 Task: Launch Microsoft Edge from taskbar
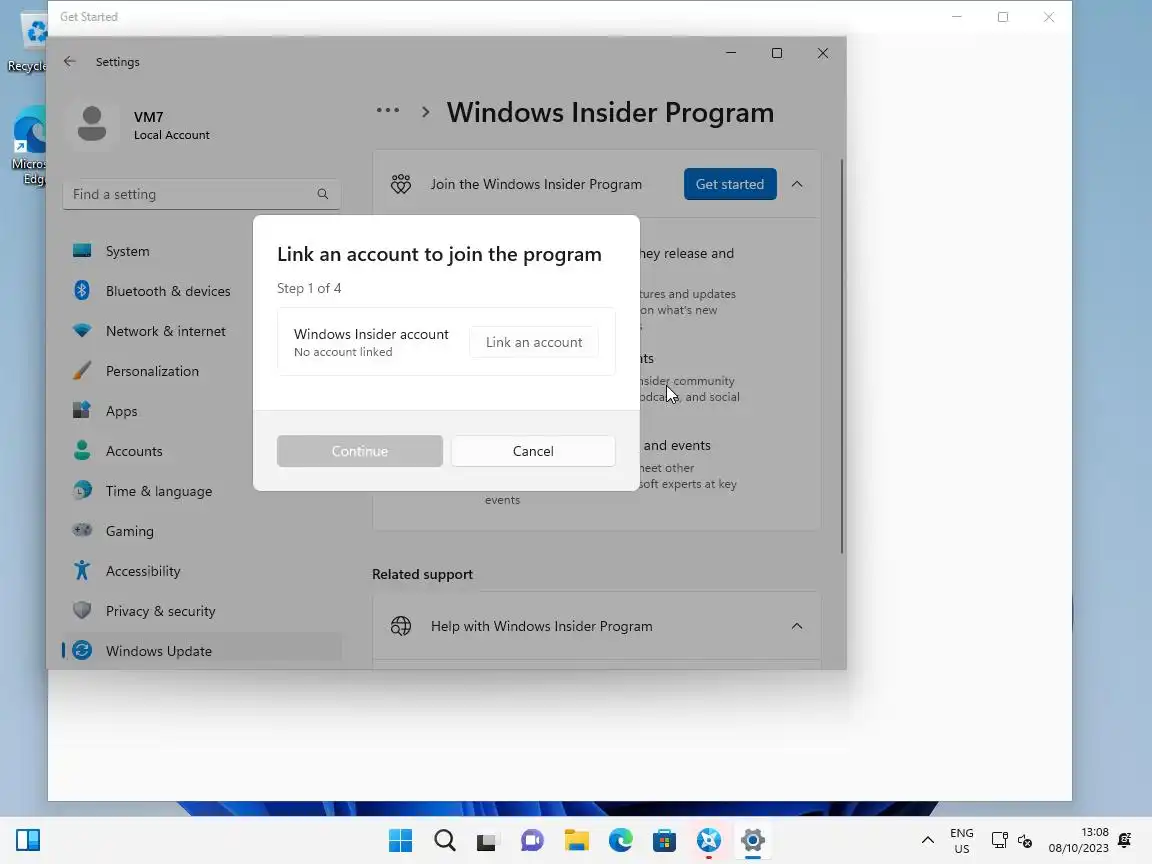[621, 840]
